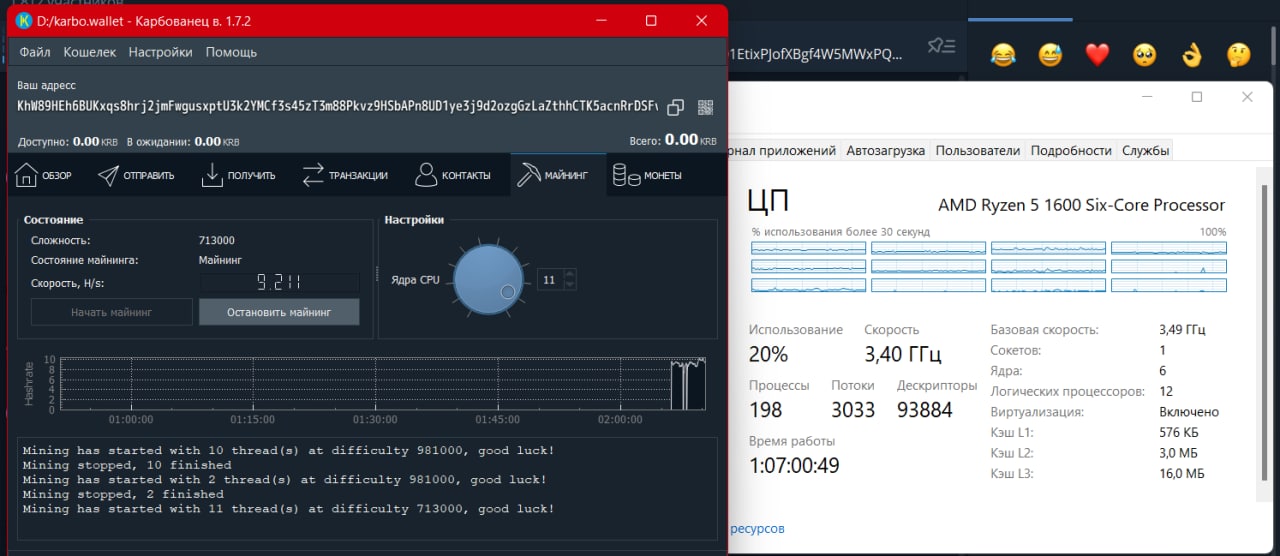Click the Остановить майнинг button
The height and width of the screenshot is (556, 1280).
tap(279, 312)
